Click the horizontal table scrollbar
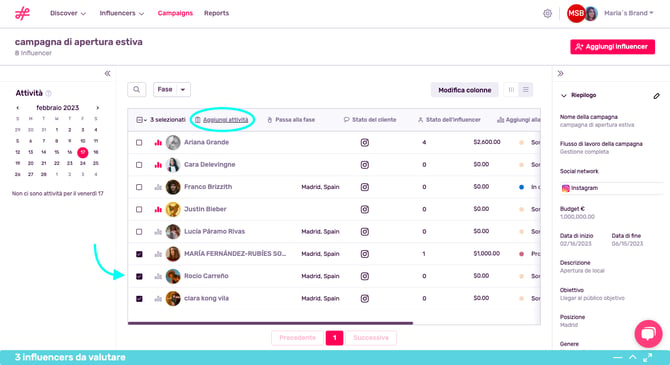This screenshot has width=670, height=365. [x=270, y=323]
